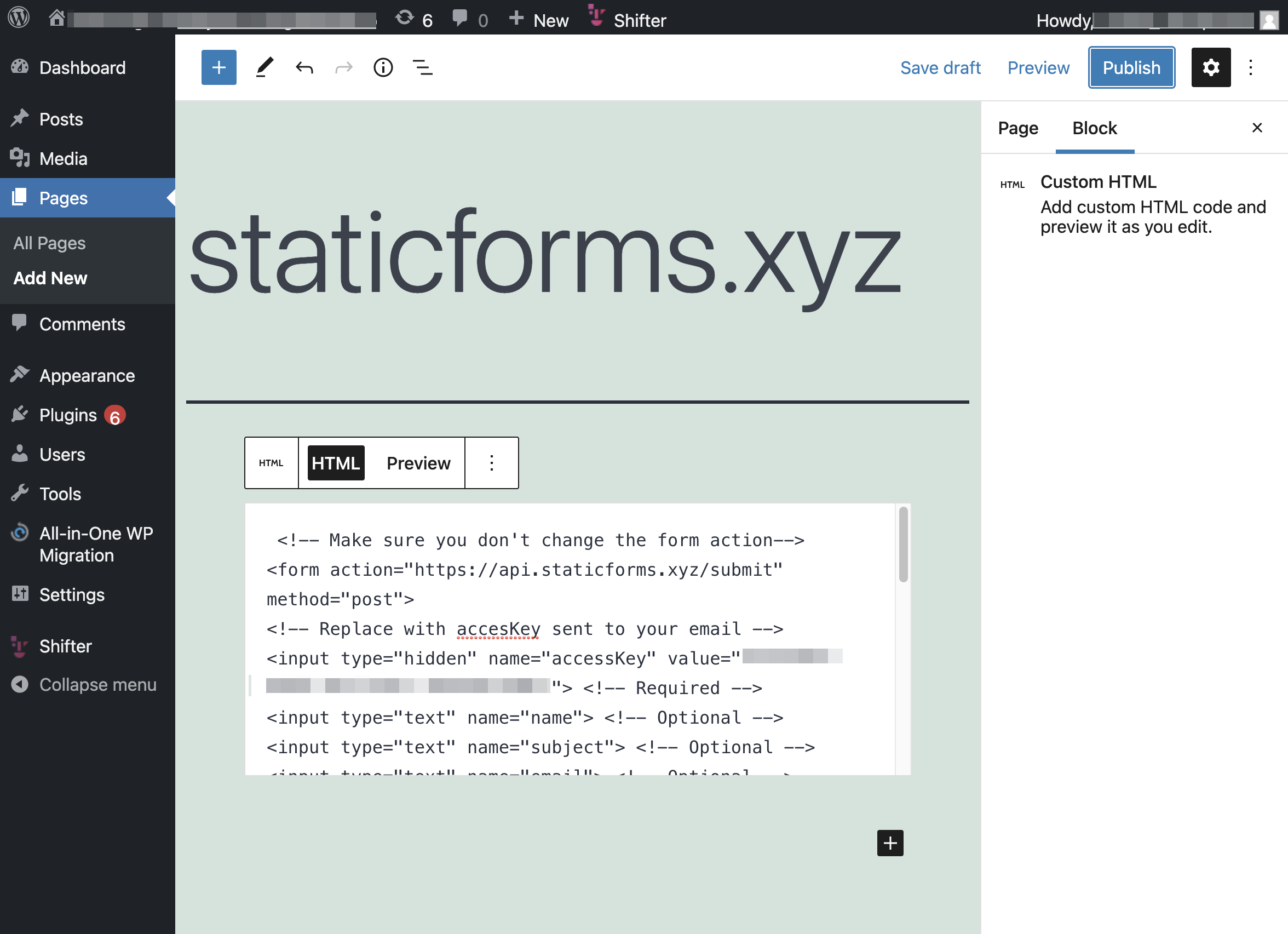This screenshot has width=1288, height=934.
Task: Open Shifter in admin bar
Action: pyautogui.click(x=627, y=19)
